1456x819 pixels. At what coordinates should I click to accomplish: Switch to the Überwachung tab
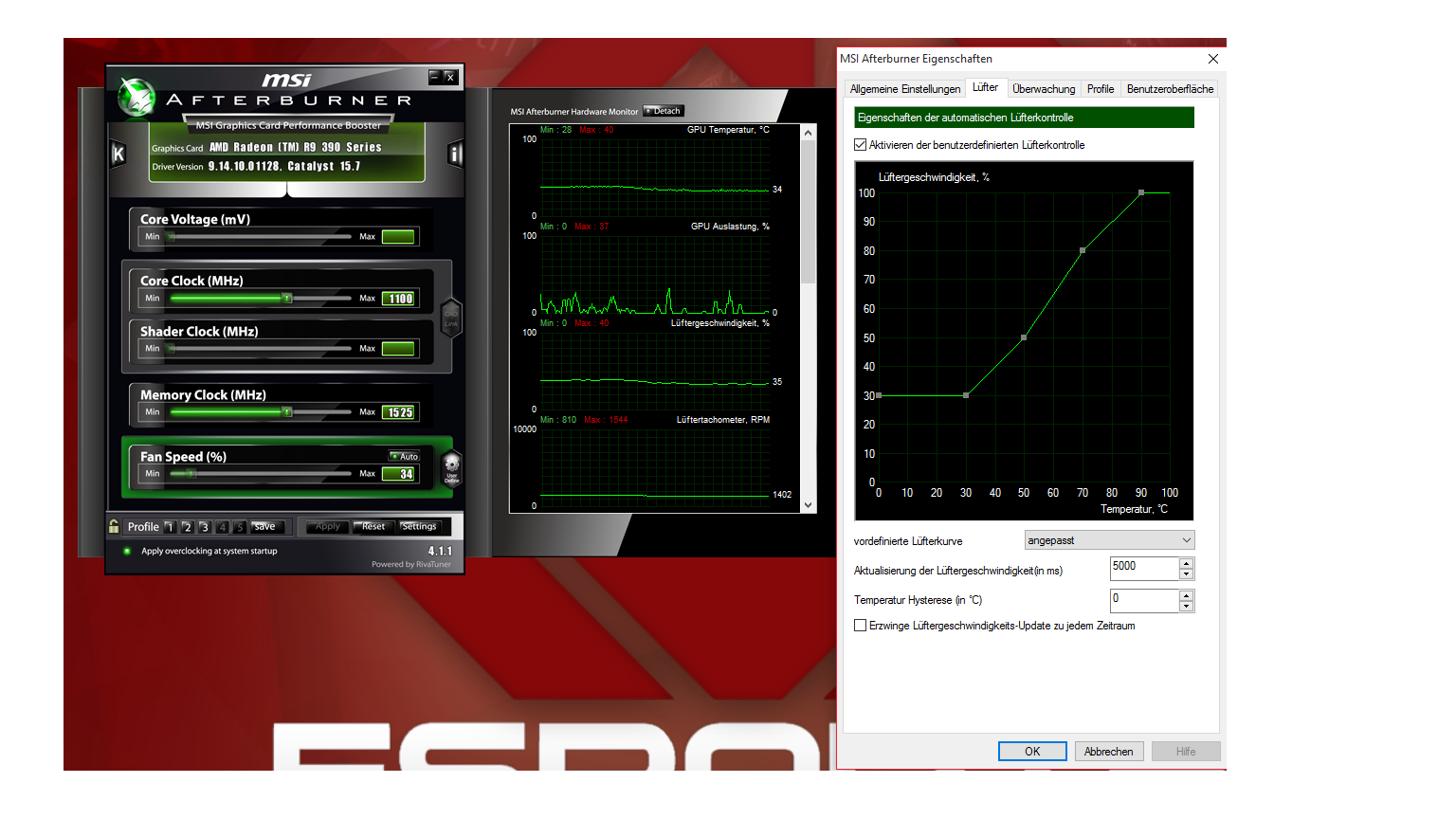tap(1044, 89)
